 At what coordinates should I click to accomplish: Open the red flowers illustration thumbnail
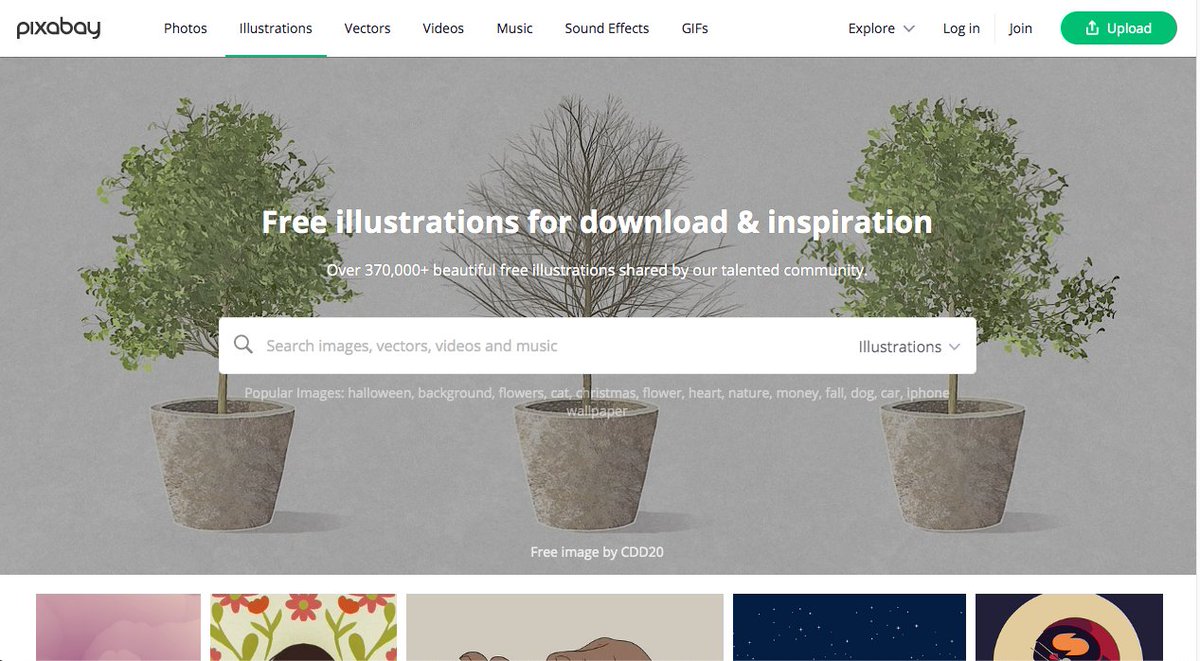(x=304, y=627)
